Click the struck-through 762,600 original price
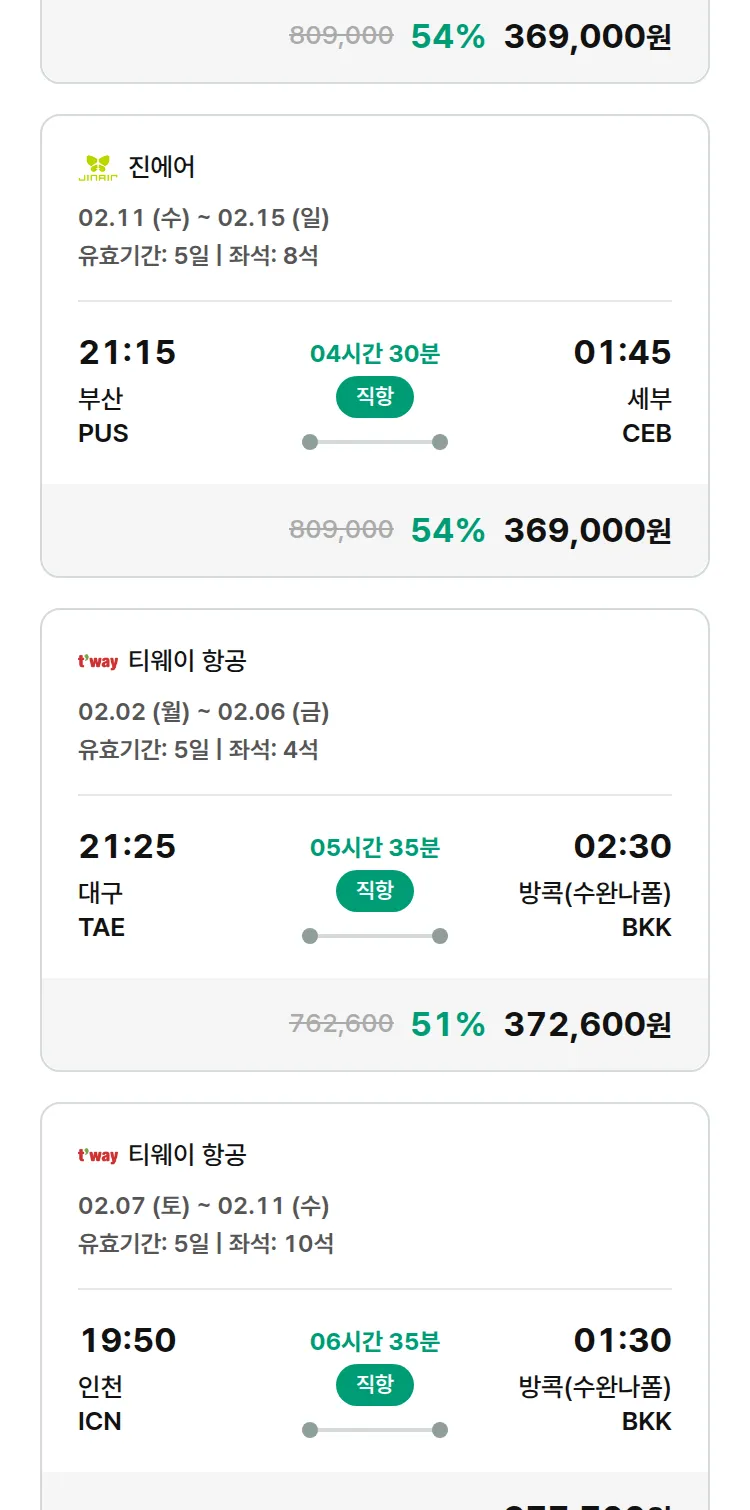750x1510 pixels. (x=341, y=1024)
